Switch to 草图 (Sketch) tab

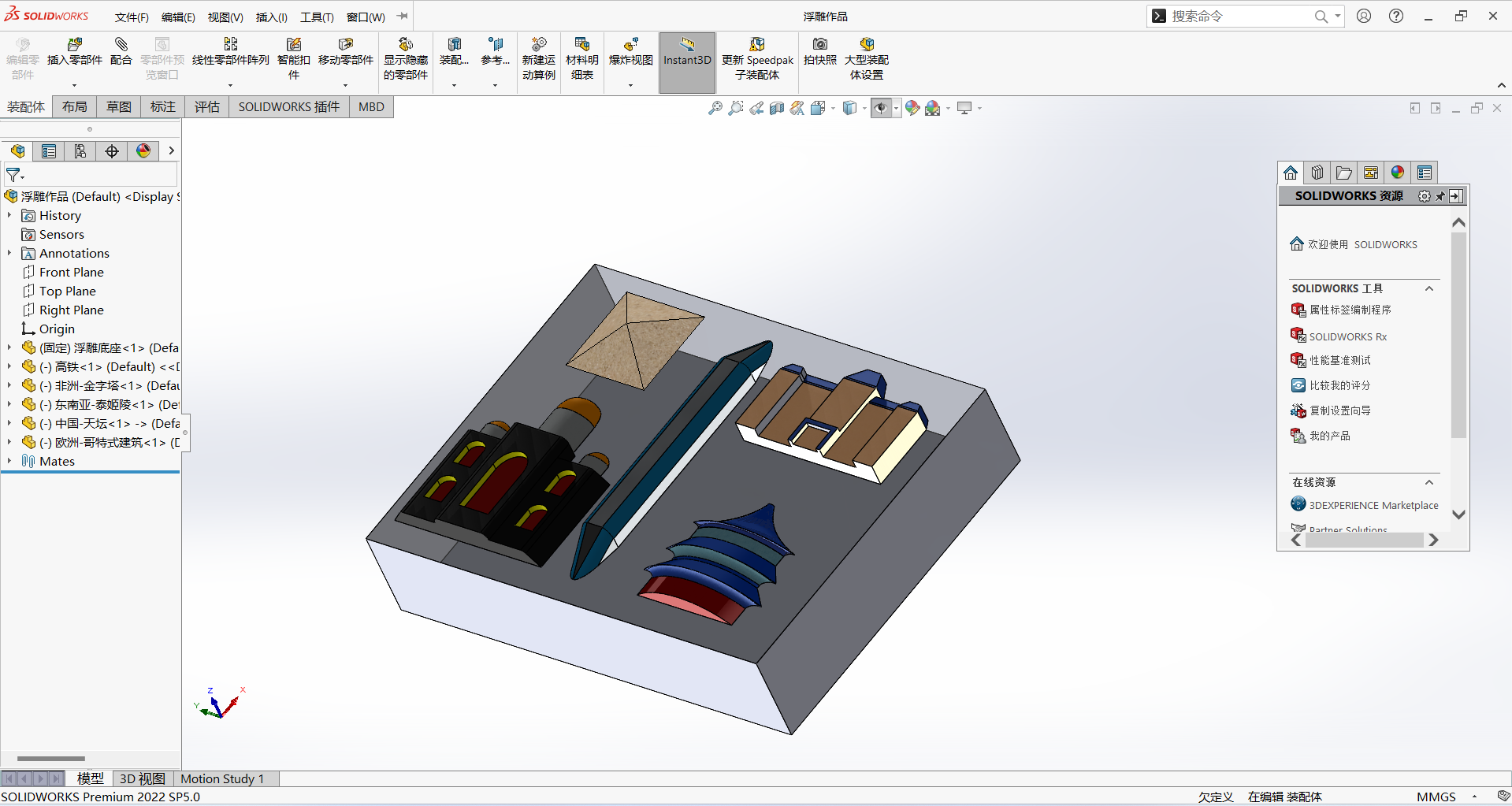point(119,107)
